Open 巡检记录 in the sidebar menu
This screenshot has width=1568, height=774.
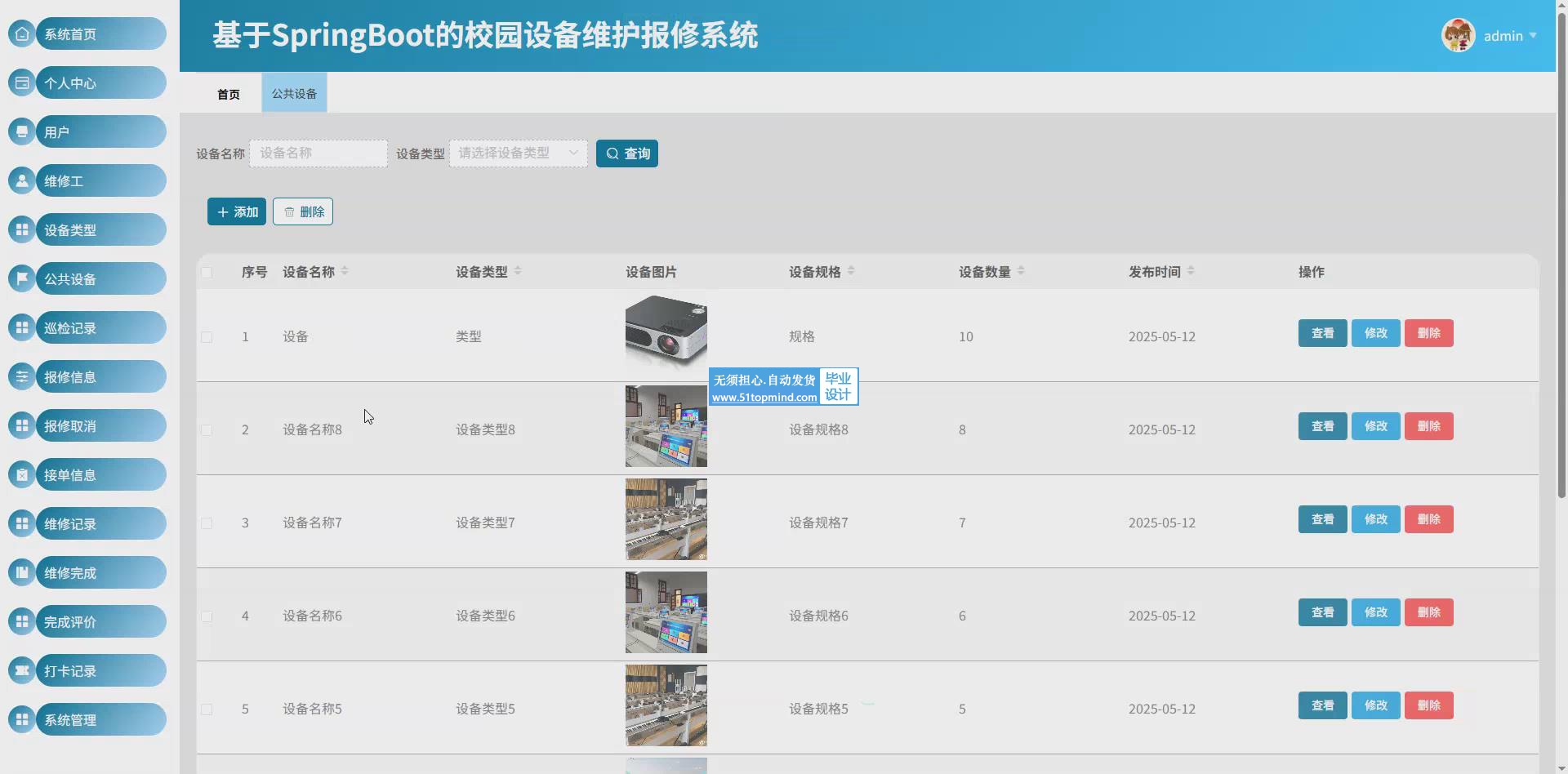coord(100,327)
